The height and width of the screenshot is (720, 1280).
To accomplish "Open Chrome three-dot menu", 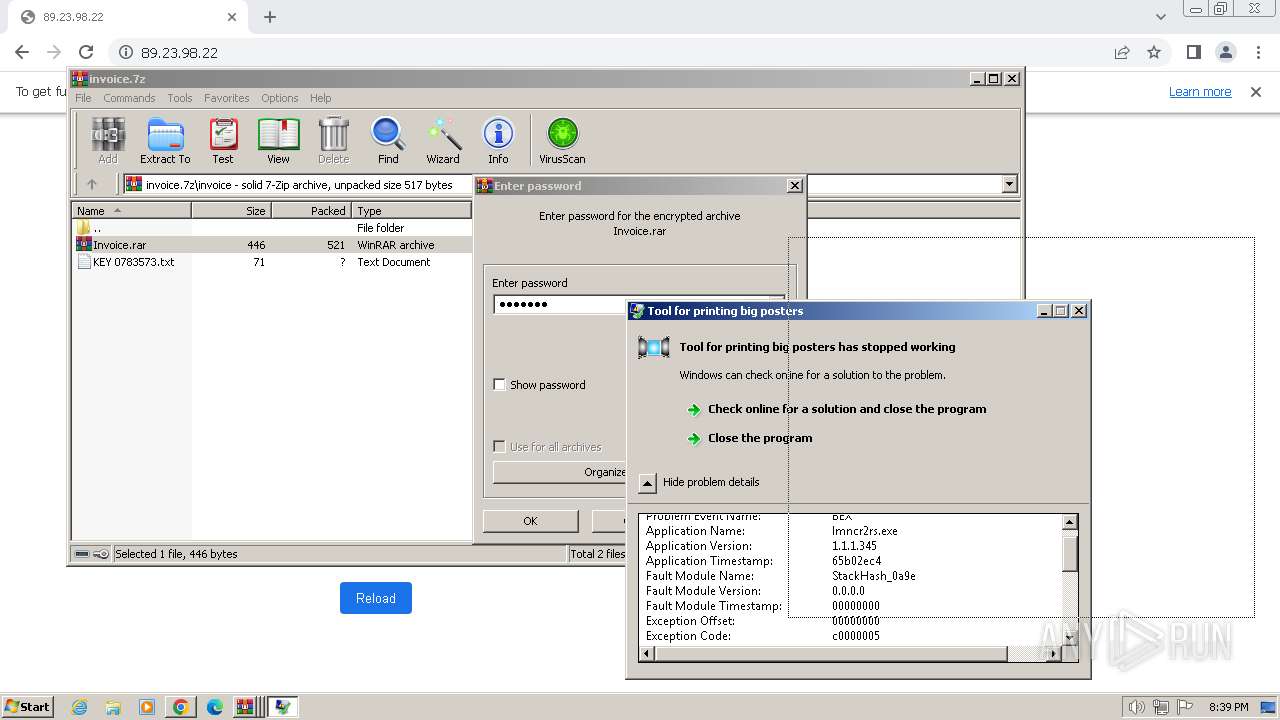I will pyautogui.click(x=1257, y=52).
